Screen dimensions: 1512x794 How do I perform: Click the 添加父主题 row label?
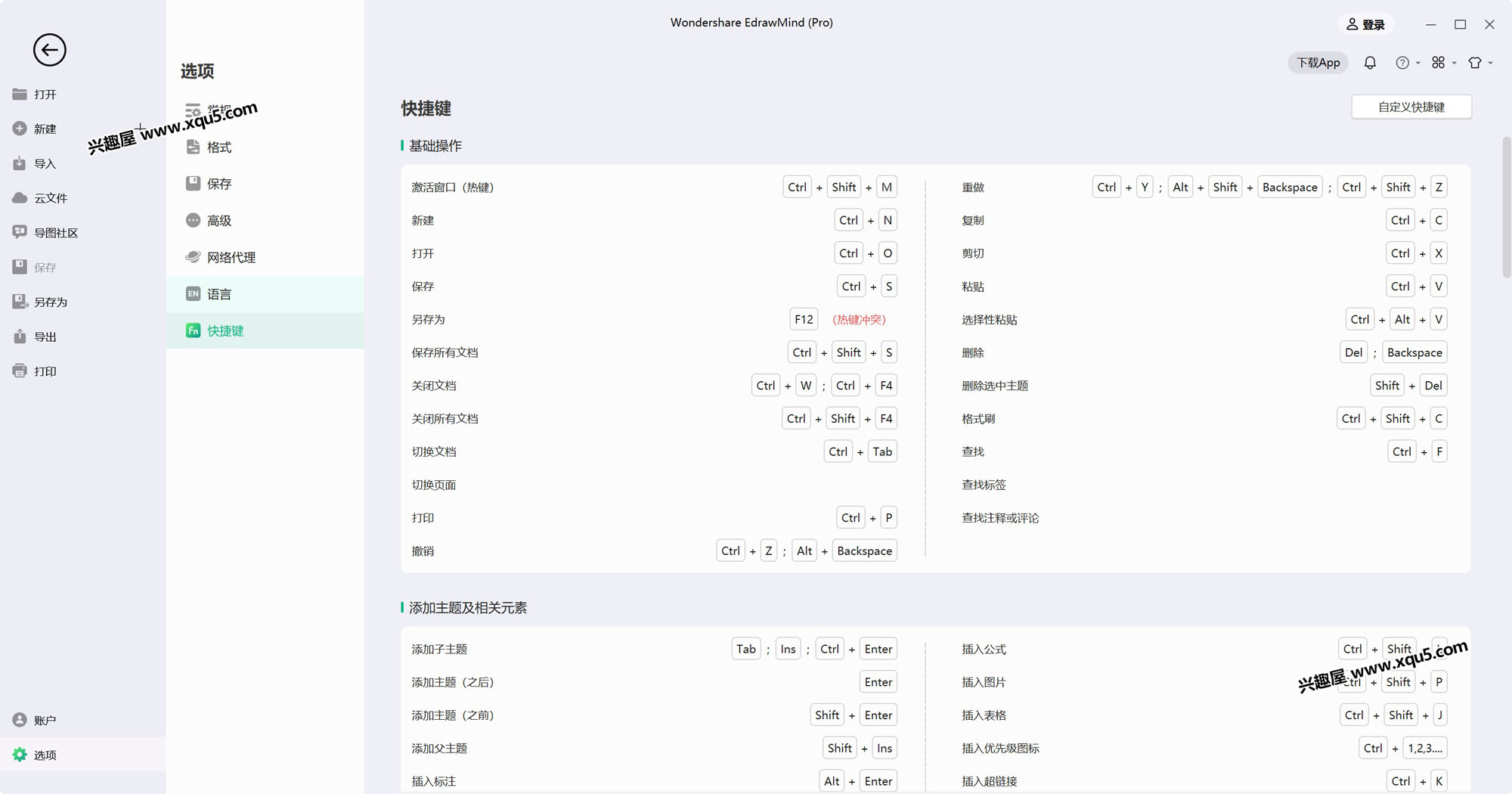[439, 748]
